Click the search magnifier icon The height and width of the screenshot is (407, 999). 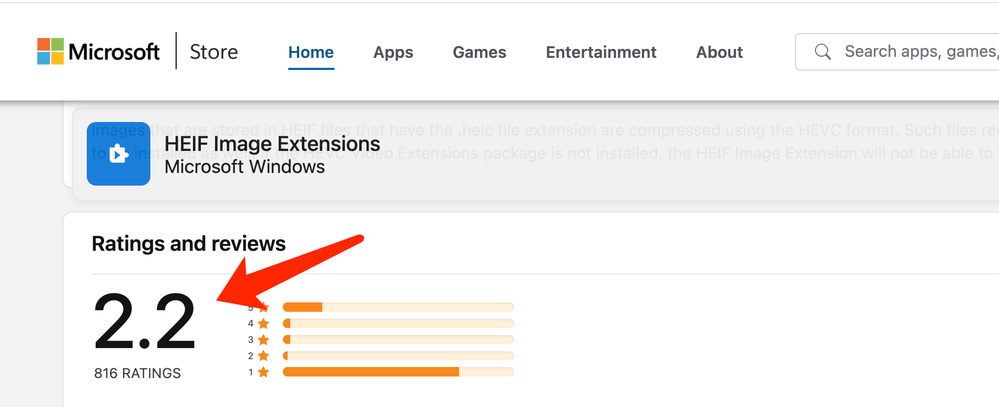click(823, 52)
